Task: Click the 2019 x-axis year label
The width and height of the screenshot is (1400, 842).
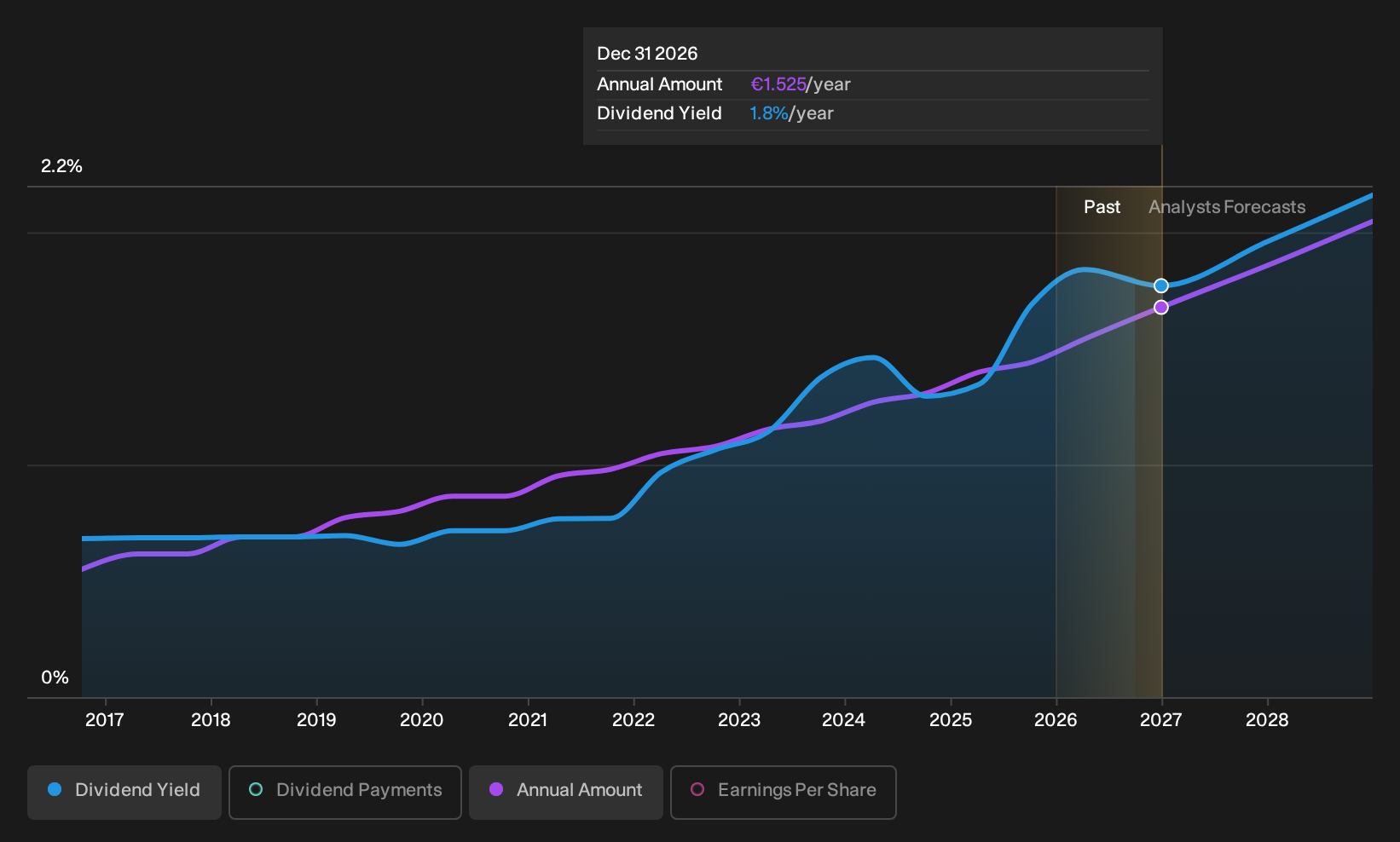Action: click(316, 720)
